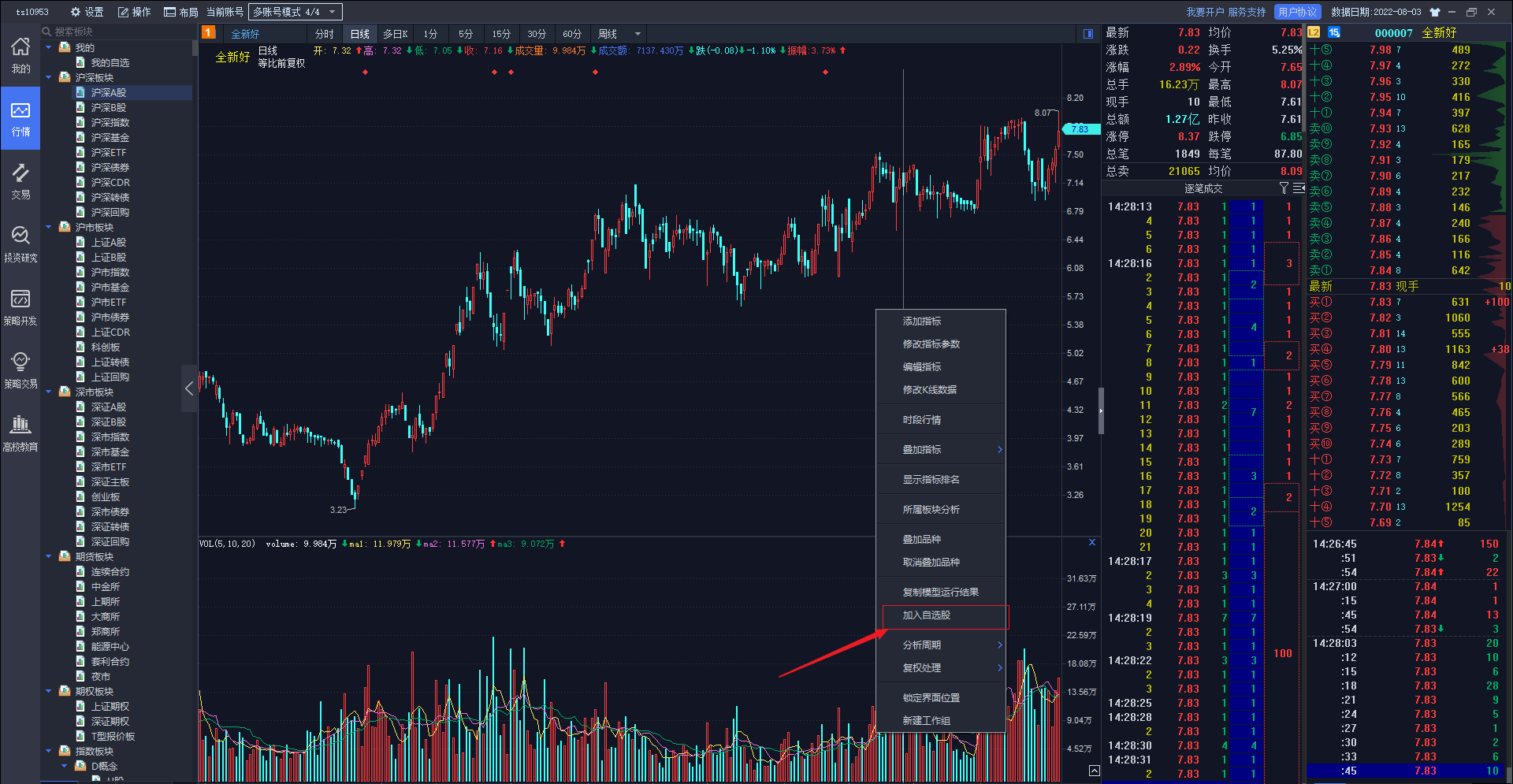Collapse the 沪深板块 tree node

click(x=49, y=77)
